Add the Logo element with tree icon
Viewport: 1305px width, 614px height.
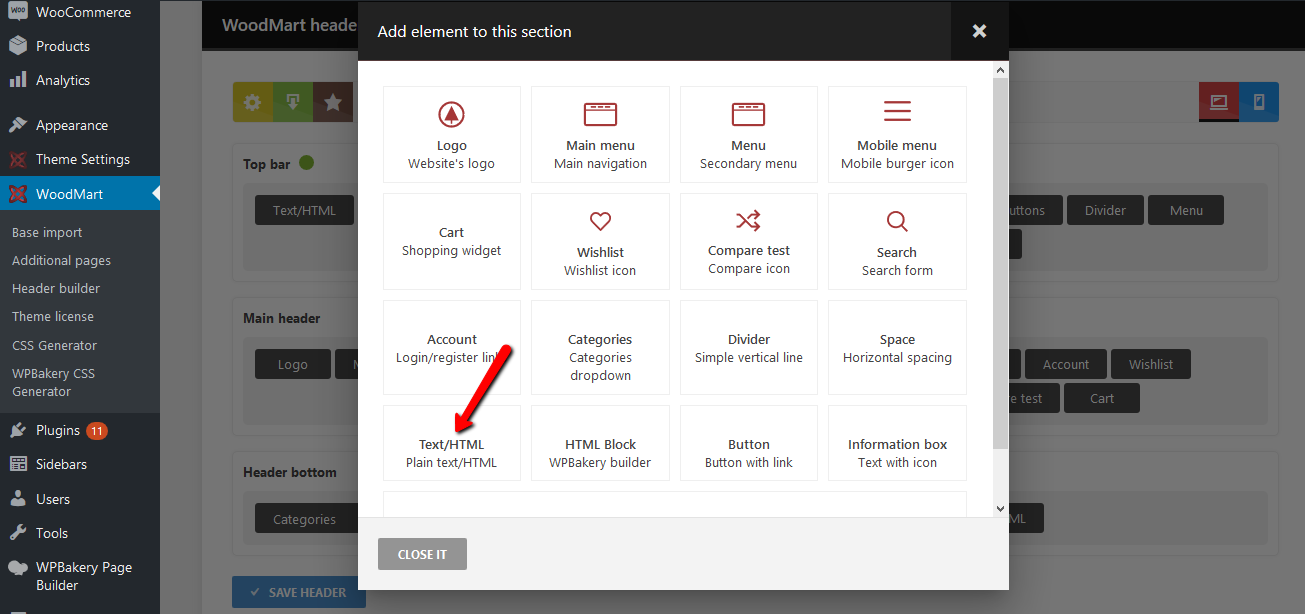[x=452, y=134]
